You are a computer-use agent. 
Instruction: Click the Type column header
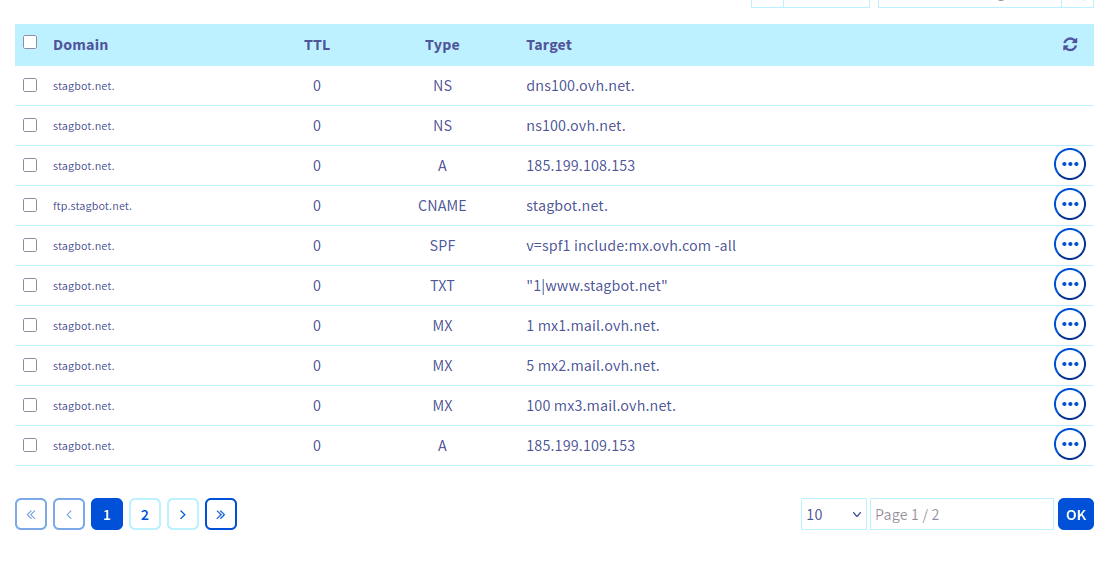click(443, 45)
